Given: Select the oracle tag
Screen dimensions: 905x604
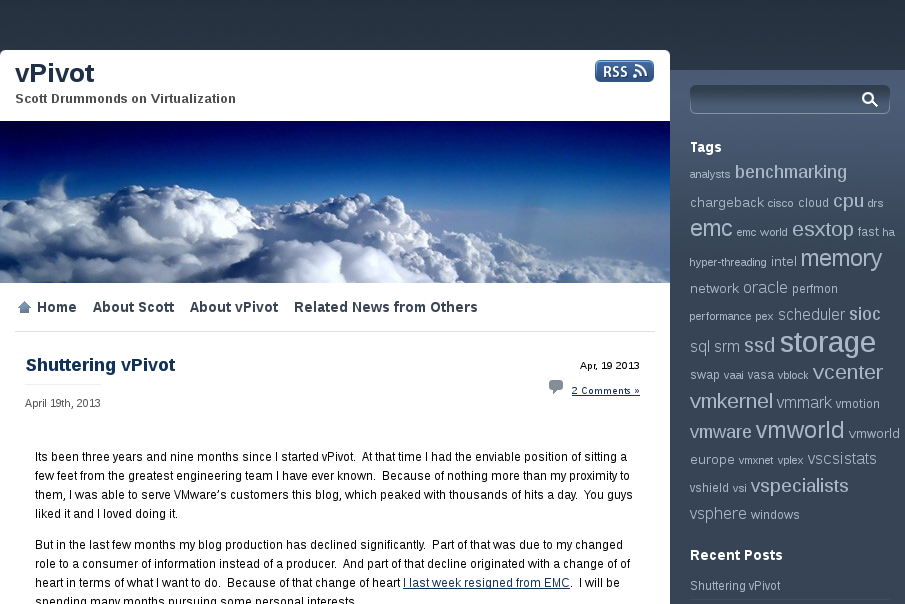Looking at the screenshot, I should tap(765, 288).
